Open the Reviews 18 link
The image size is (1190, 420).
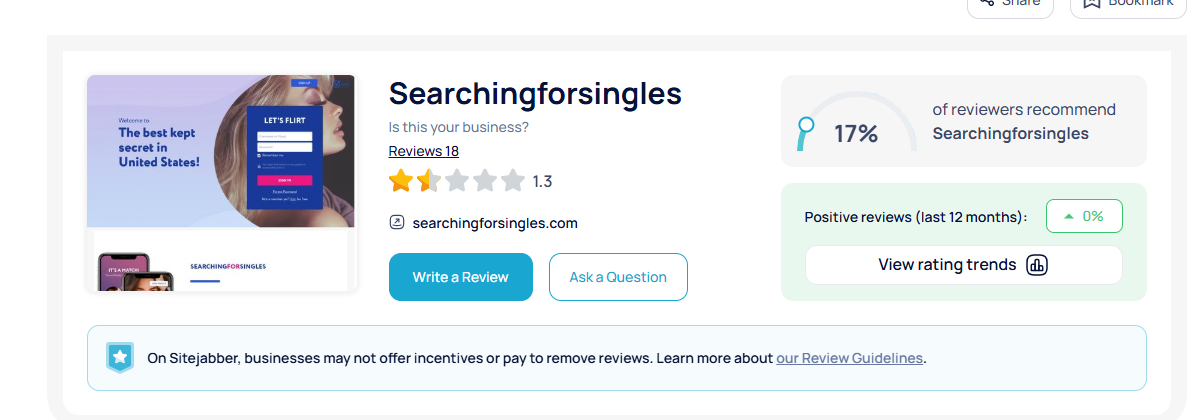(x=423, y=151)
